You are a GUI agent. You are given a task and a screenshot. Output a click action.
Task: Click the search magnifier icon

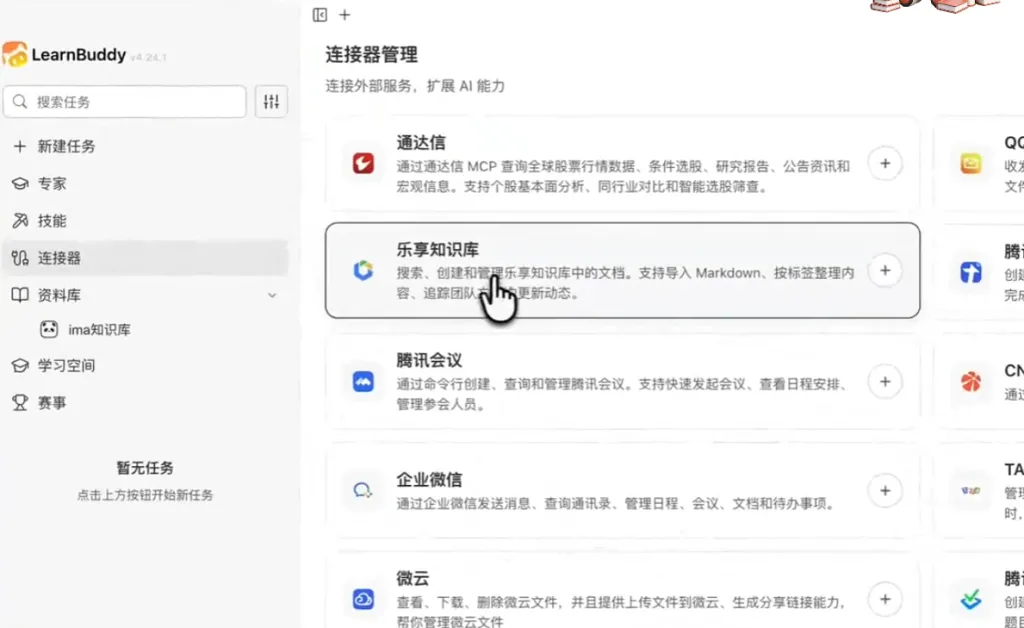coord(20,101)
